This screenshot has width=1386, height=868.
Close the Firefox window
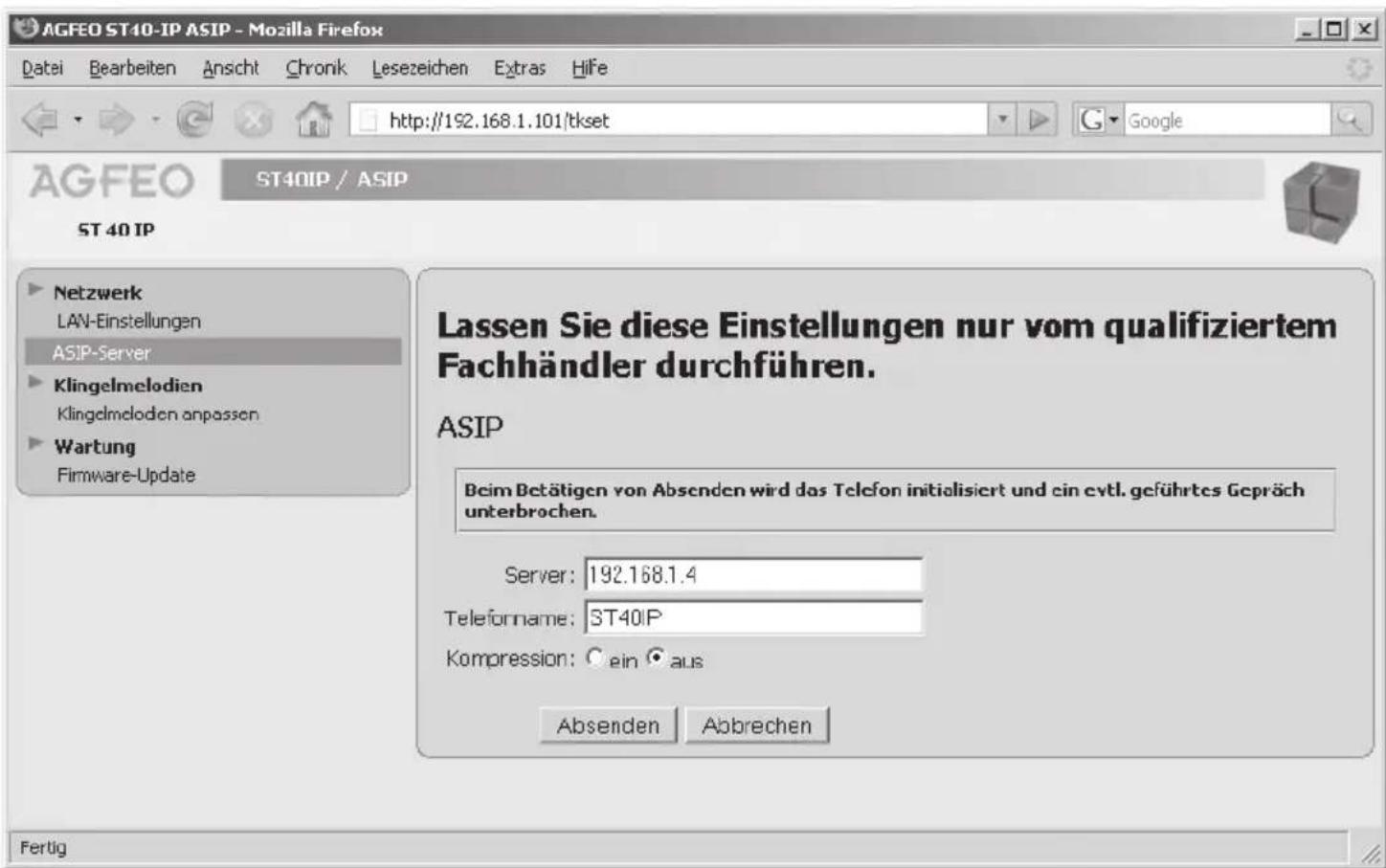click(x=1364, y=30)
